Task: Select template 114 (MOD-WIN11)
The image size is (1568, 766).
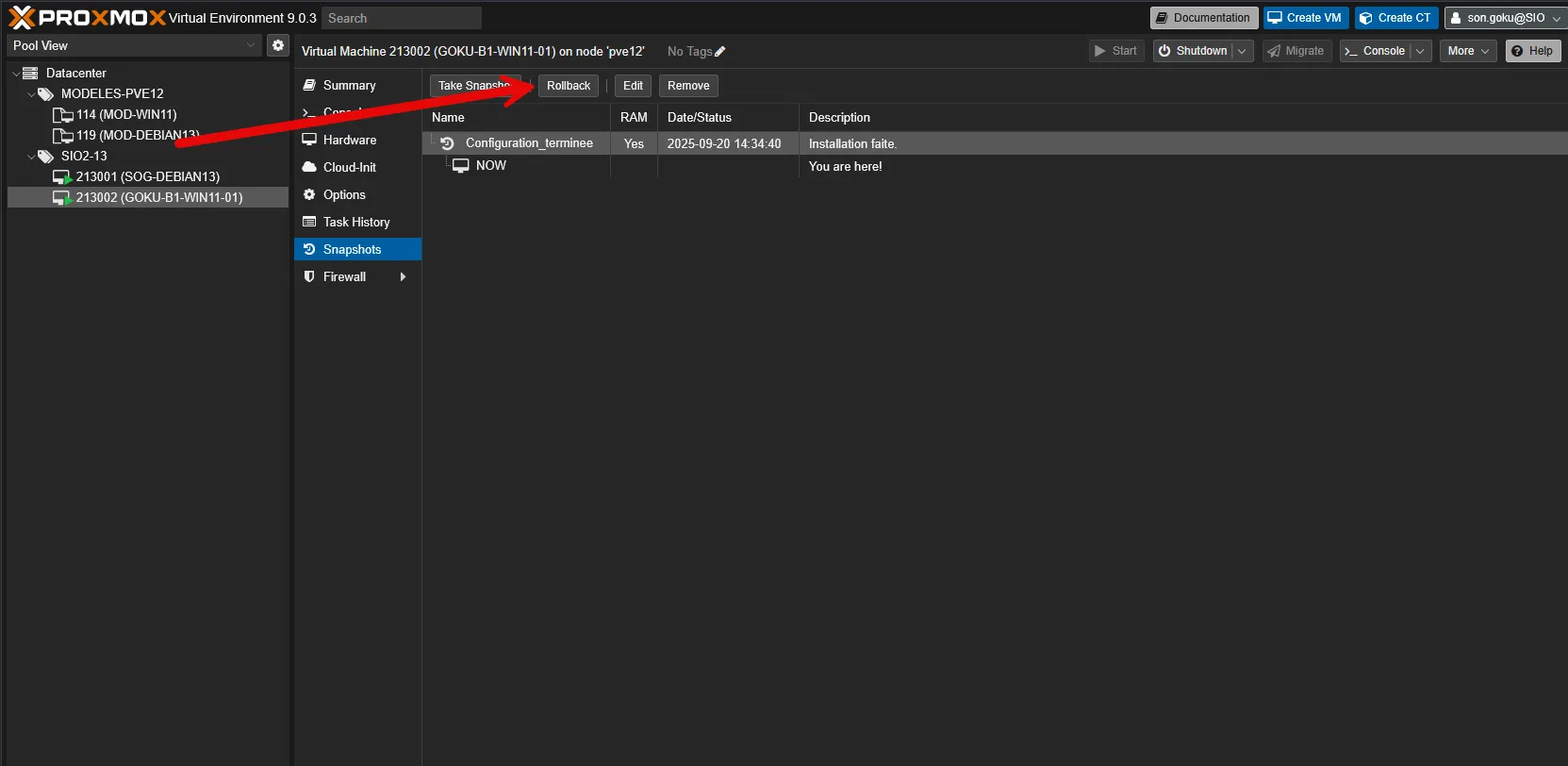Action: pos(126,114)
